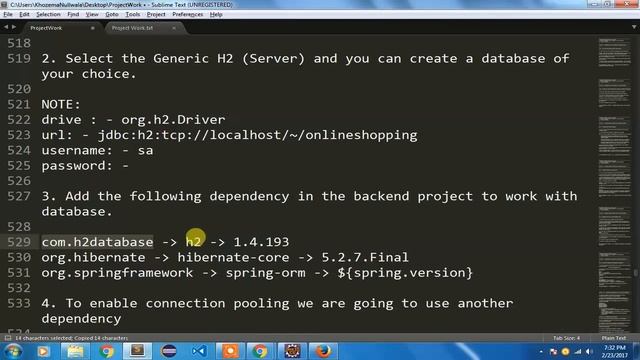Click the 'NOTE:' line
The image size is (640, 360).
point(61,104)
